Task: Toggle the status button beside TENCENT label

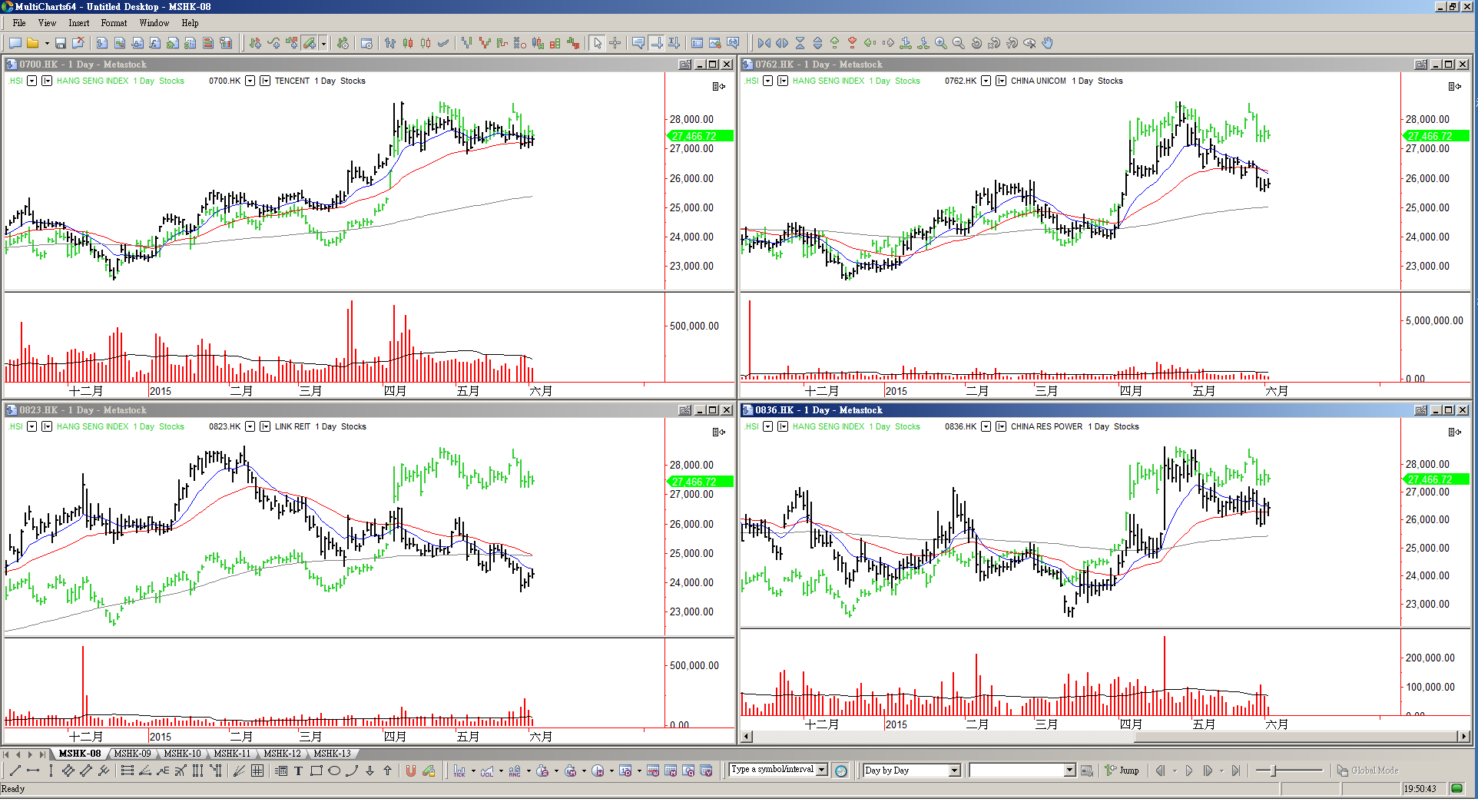Action: tap(265, 81)
